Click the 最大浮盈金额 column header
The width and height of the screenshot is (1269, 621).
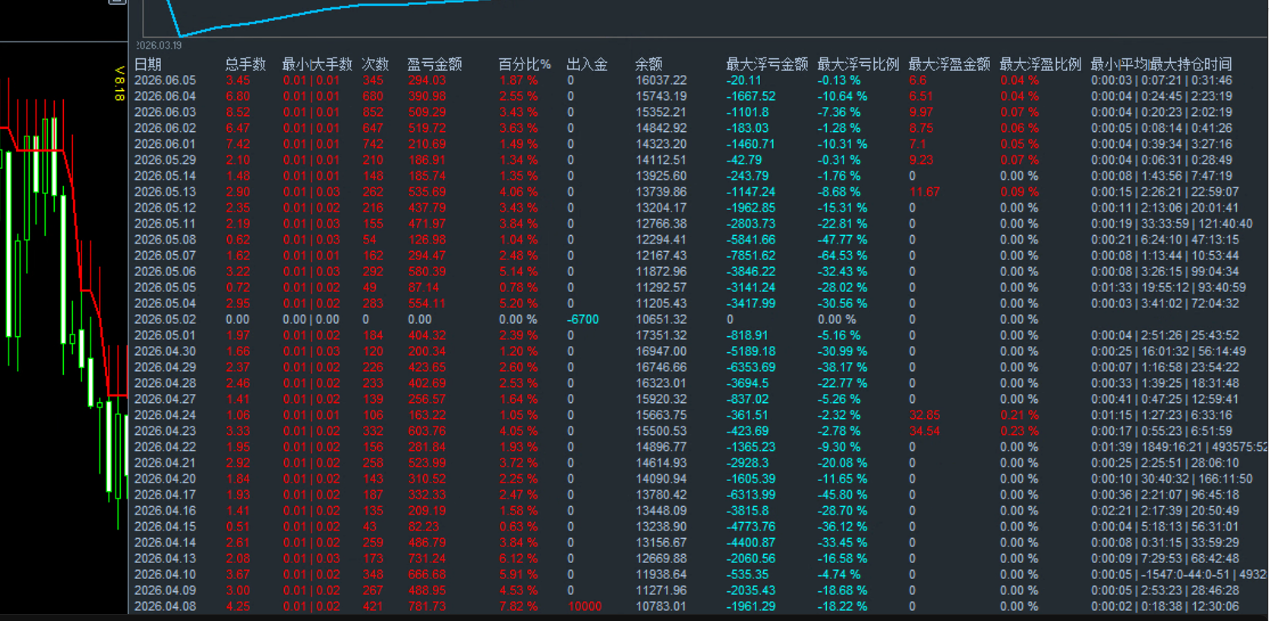click(x=949, y=64)
